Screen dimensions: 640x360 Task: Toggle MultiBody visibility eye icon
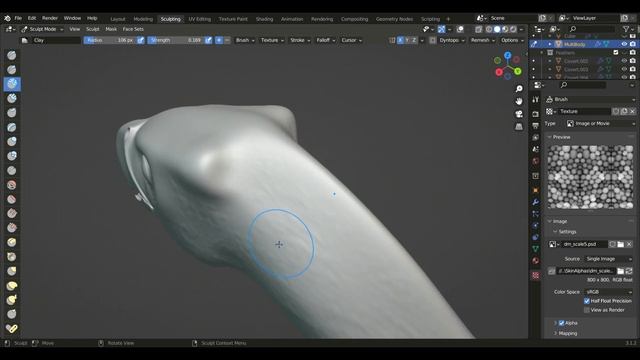(624, 44)
